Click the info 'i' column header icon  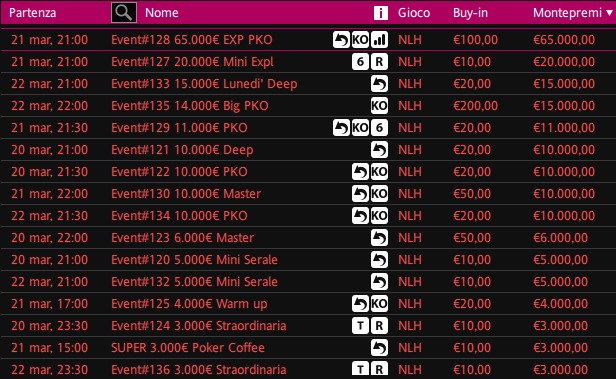380,13
